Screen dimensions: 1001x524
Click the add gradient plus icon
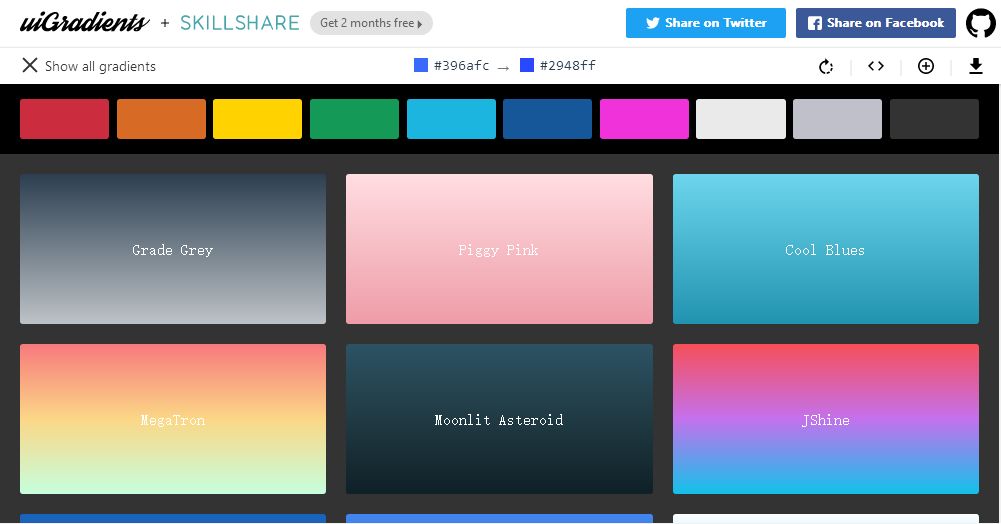coord(926,66)
